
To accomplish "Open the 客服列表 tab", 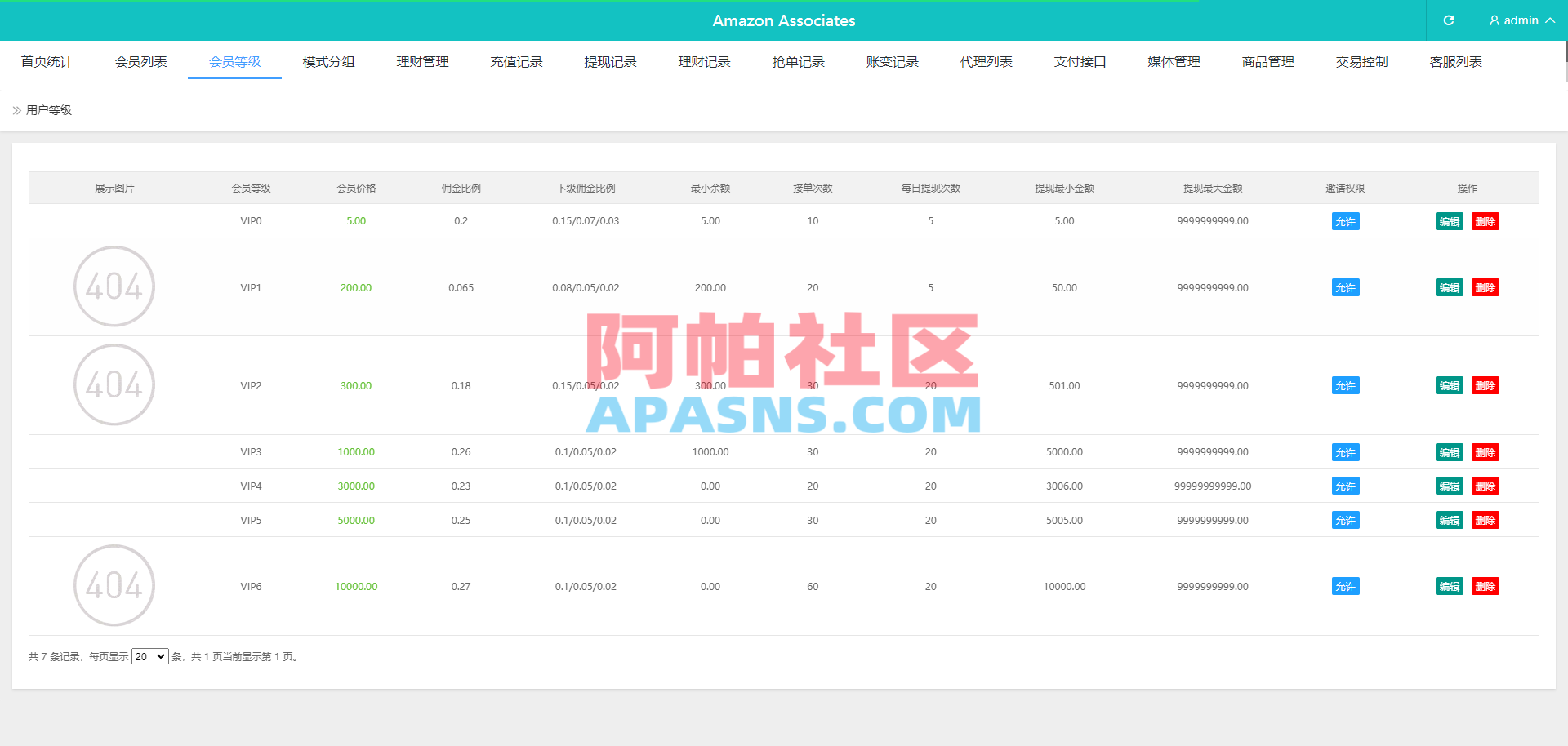I will coord(1455,61).
